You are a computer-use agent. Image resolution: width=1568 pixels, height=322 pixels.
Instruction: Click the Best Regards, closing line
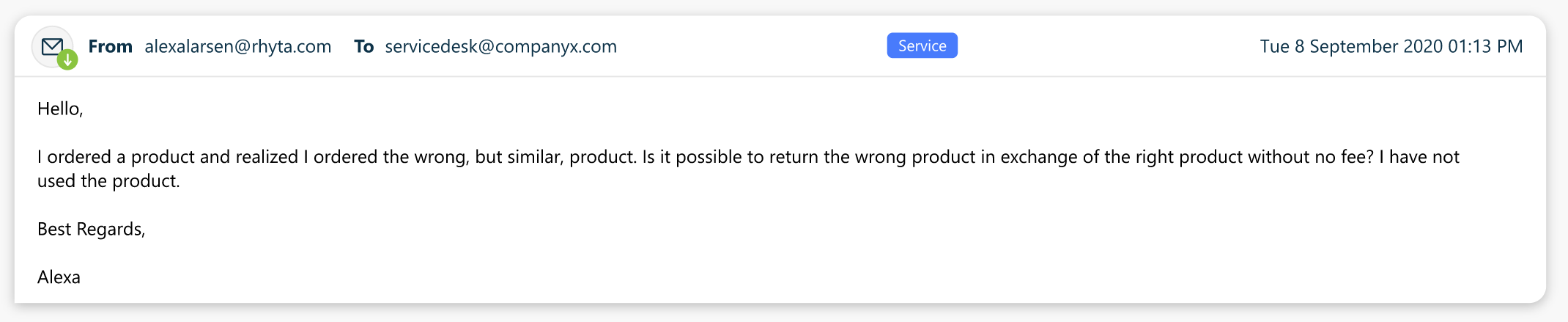92,230
